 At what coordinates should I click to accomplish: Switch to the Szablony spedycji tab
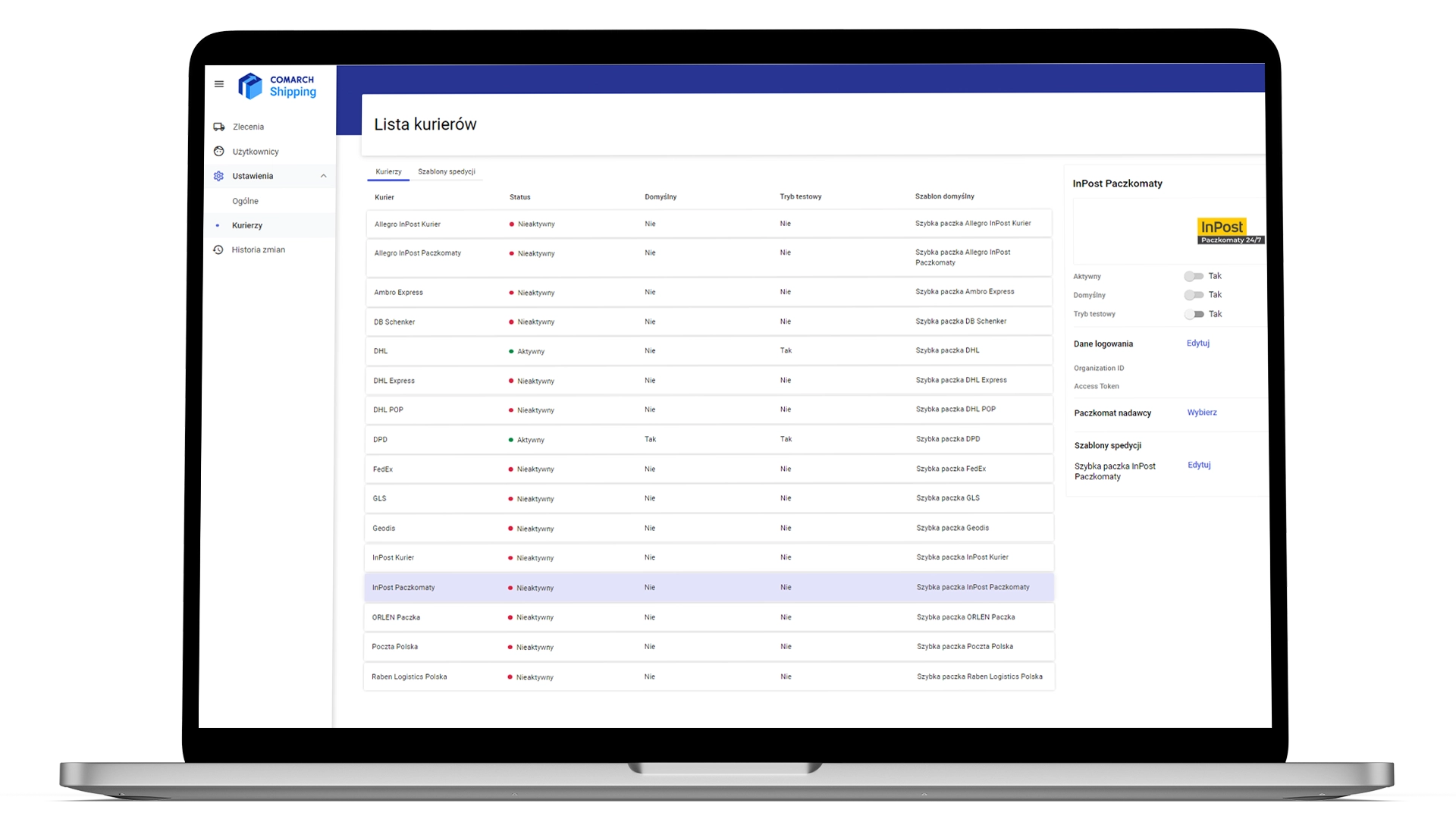click(447, 171)
